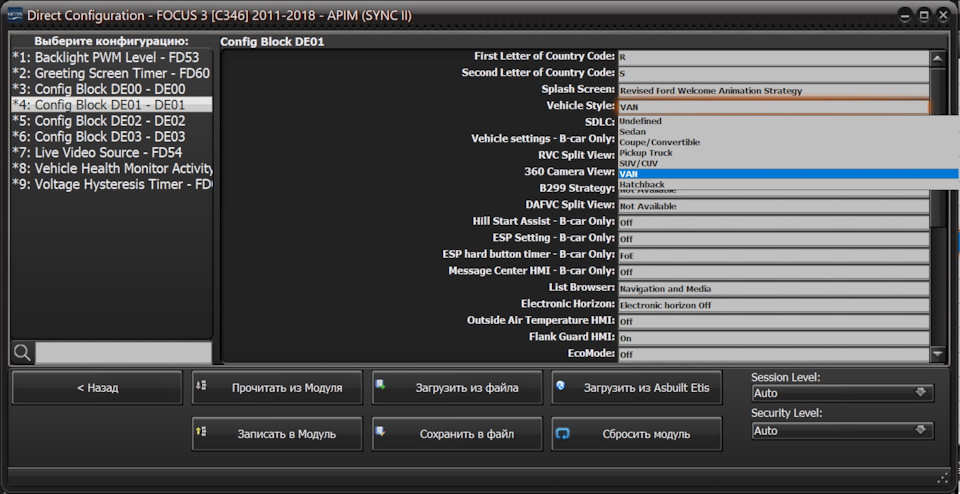Click the write-to-module button icon
The width and height of the screenshot is (960, 494).
click(201, 432)
